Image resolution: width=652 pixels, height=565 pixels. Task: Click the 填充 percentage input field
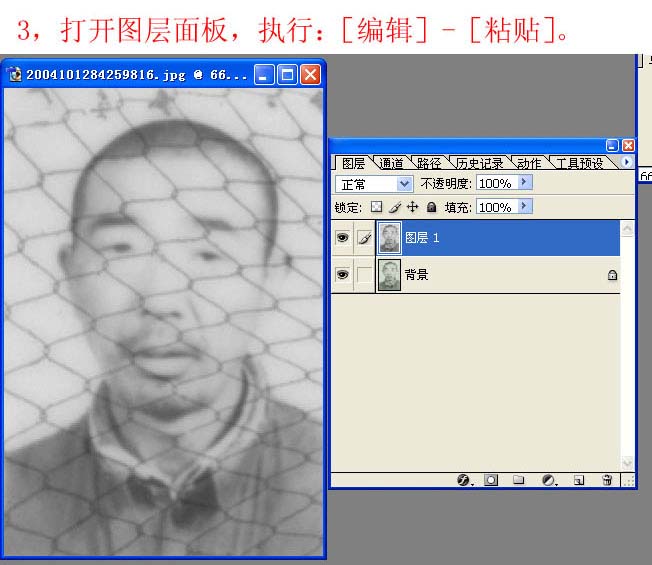(x=495, y=207)
